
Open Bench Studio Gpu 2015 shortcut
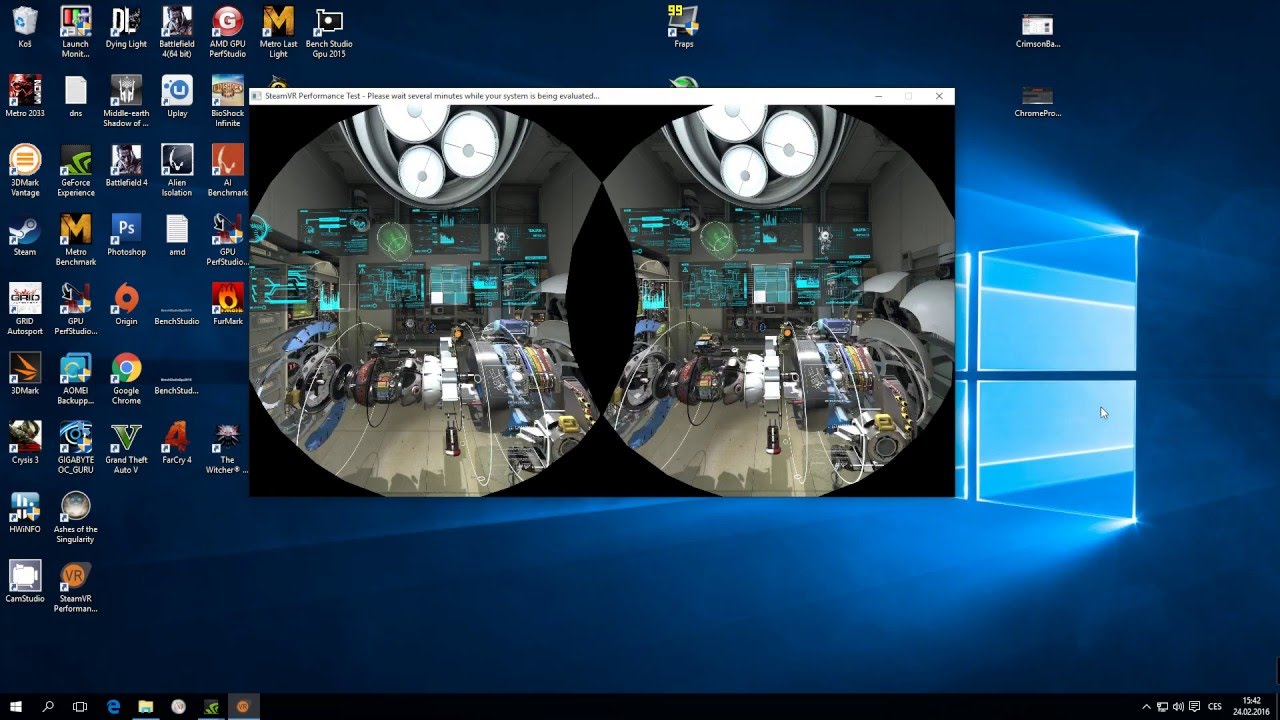(x=329, y=32)
